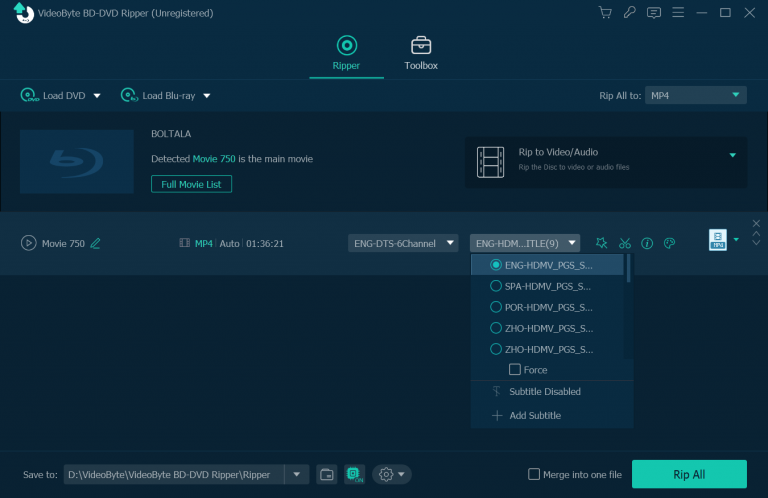768x498 pixels.
Task: Click the film strip rip mode icon
Action: 490,162
